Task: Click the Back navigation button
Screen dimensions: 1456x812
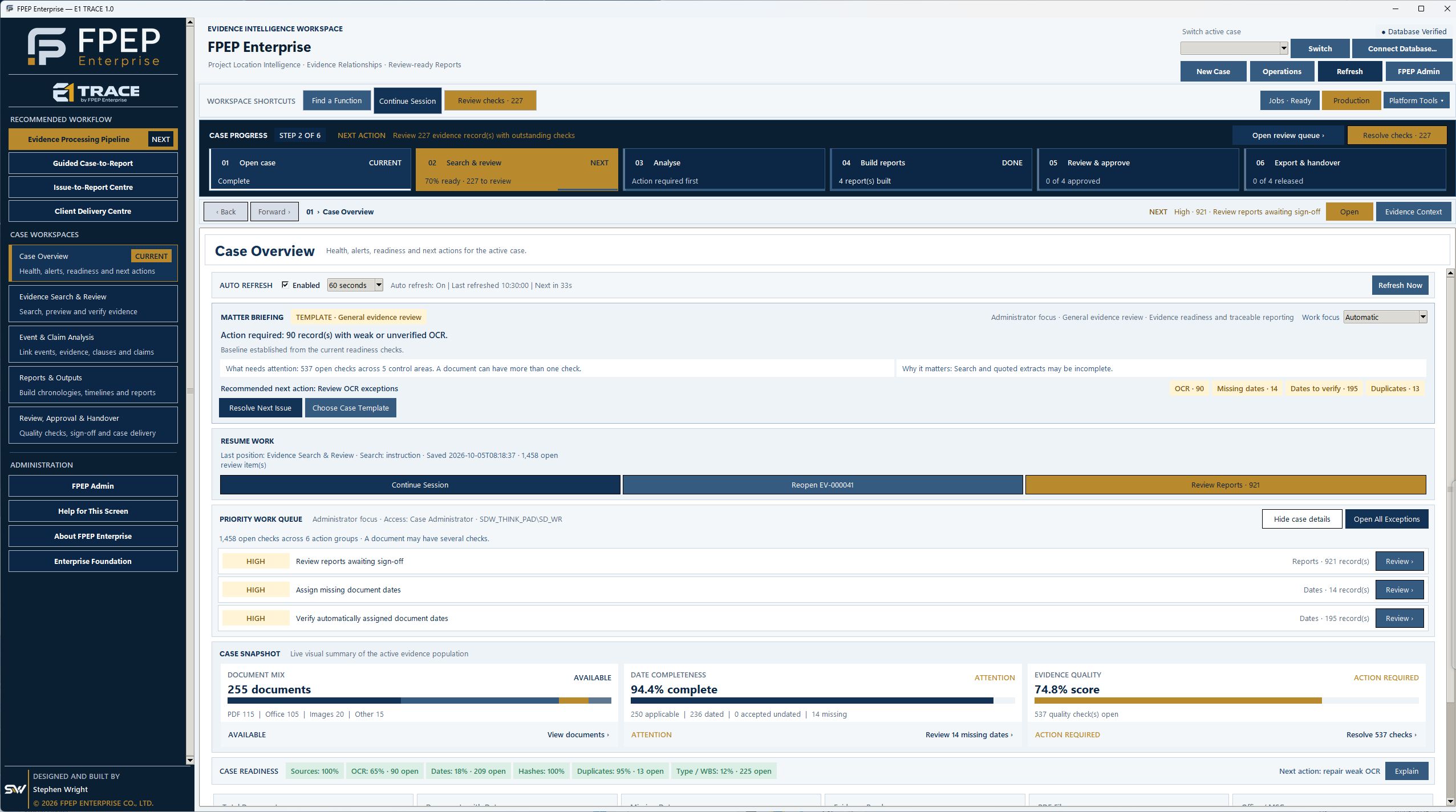Action: pos(226,212)
